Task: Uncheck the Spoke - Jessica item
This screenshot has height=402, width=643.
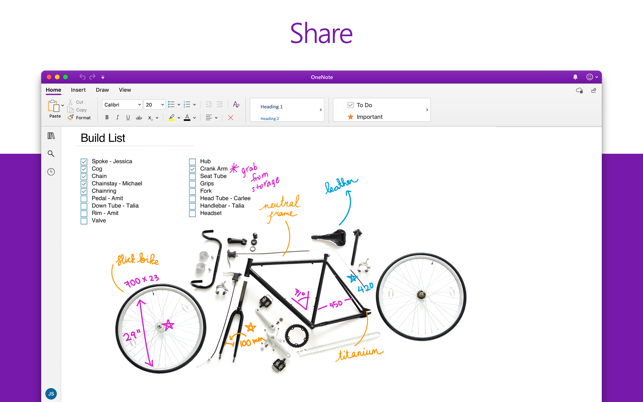Action: [84, 161]
